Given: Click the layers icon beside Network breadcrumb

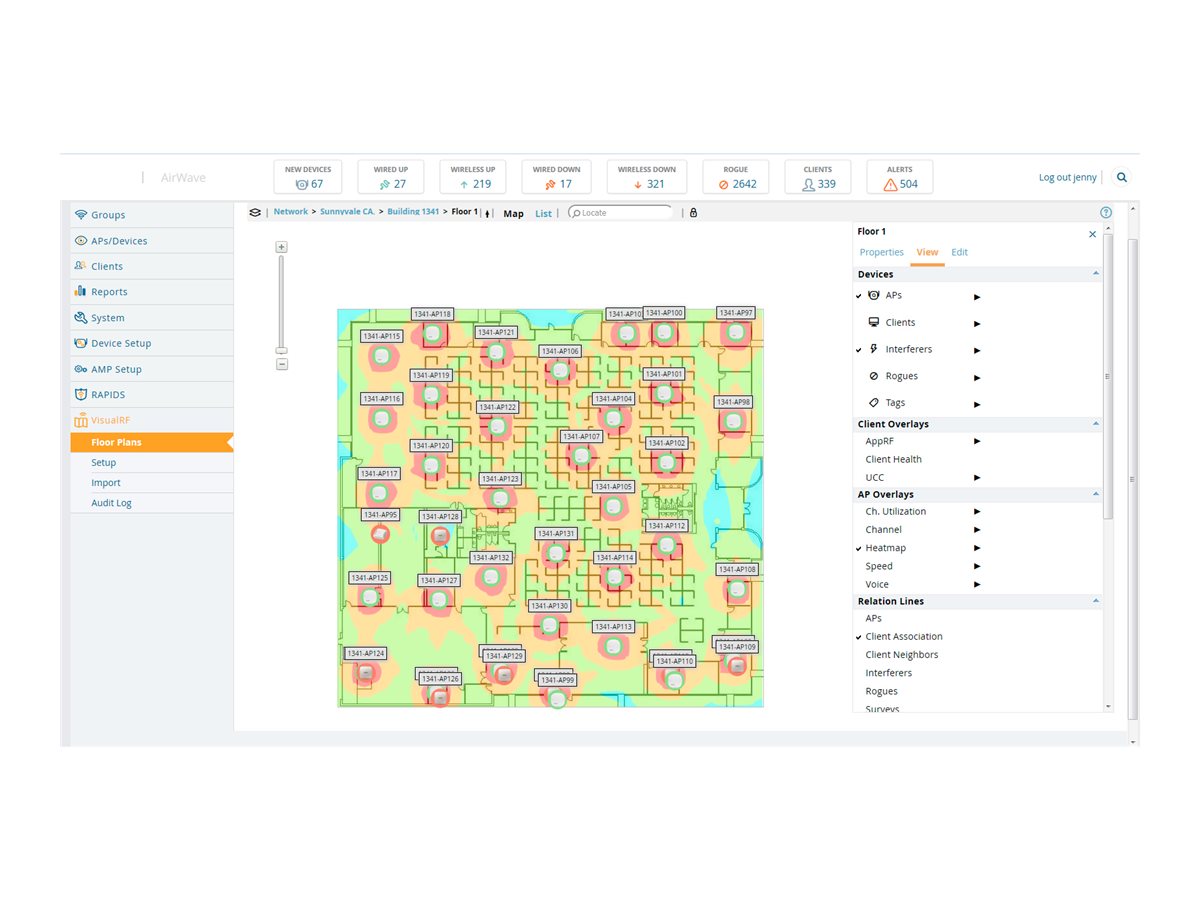Looking at the screenshot, I should [x=256, y=213].
